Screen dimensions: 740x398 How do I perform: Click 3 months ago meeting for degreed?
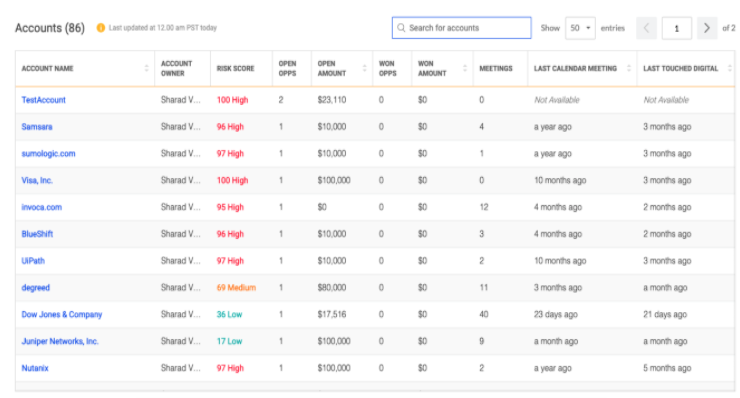[x=558, y=288]
